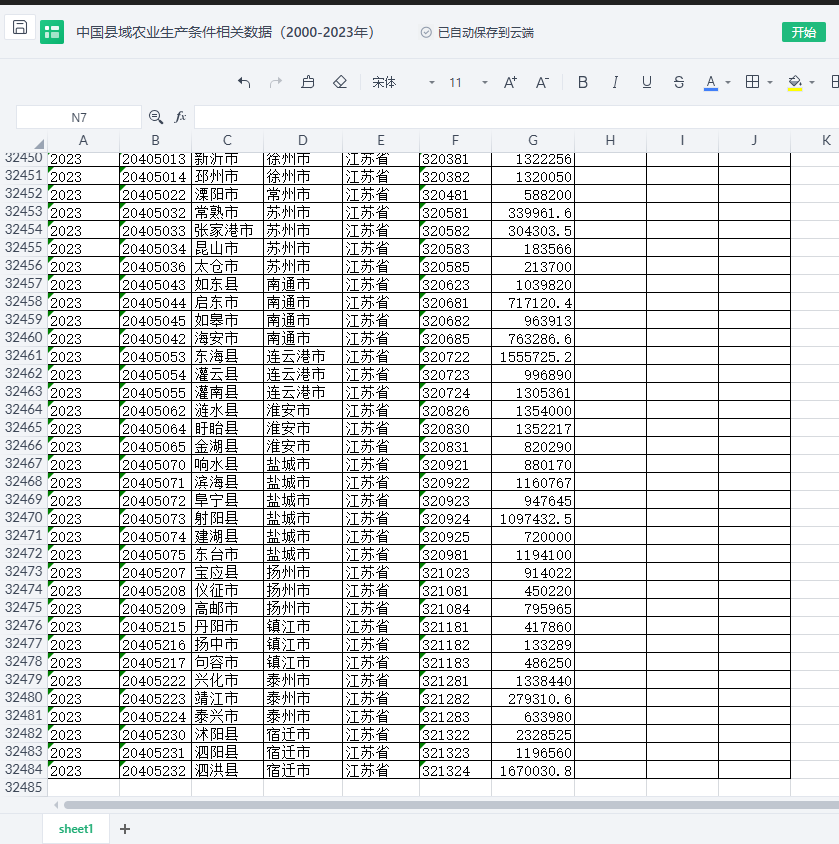Screen dimensions: 839x844
Task: Click cell containing 溧阳市
Action: [227, 194]
